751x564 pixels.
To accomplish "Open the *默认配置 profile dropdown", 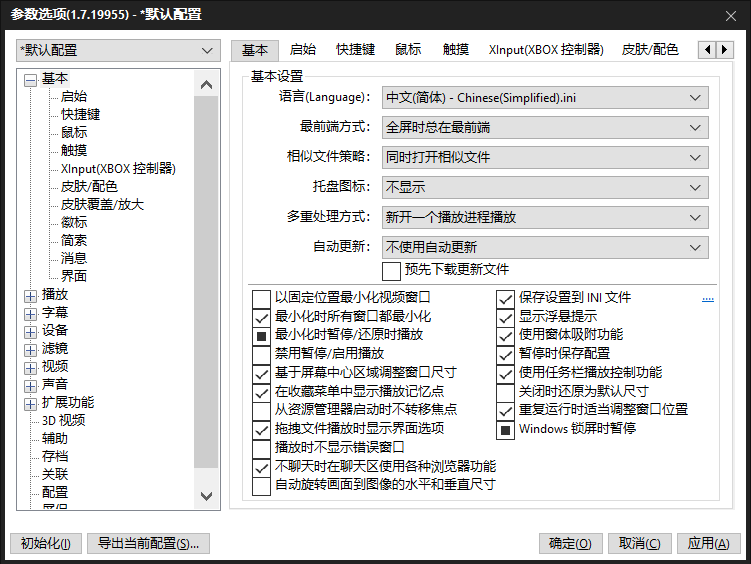I will (x=118, y=50).
